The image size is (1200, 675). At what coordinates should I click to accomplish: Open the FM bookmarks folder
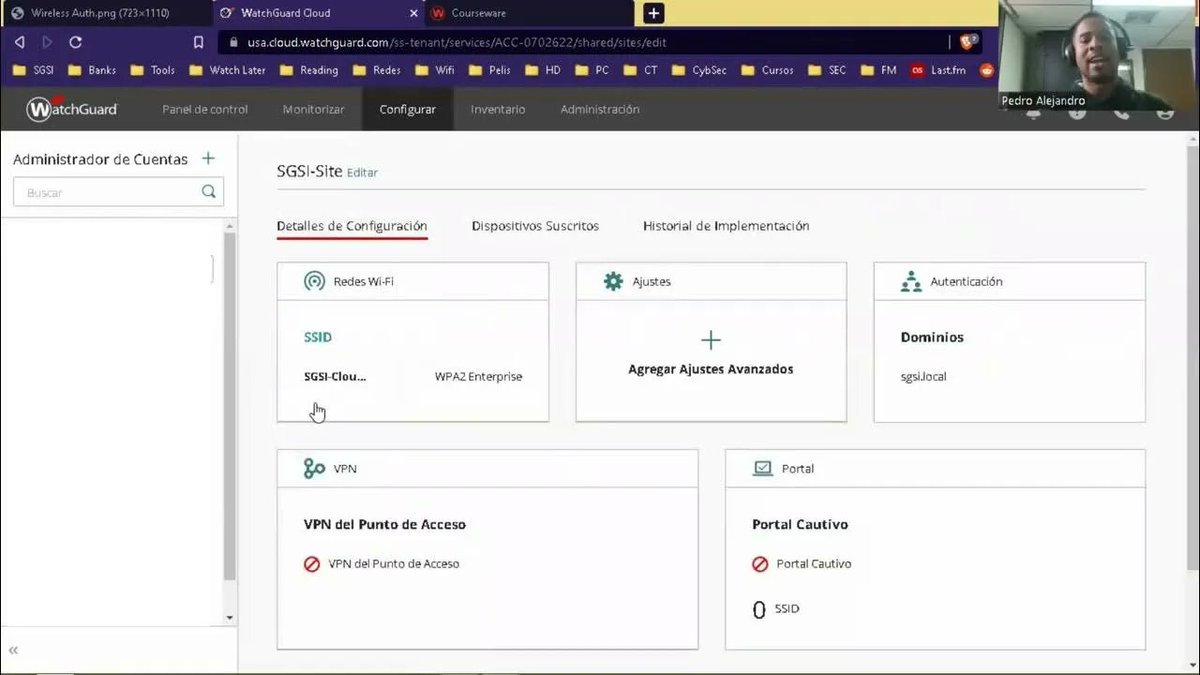pyautogui.click(x=879, y=70)
